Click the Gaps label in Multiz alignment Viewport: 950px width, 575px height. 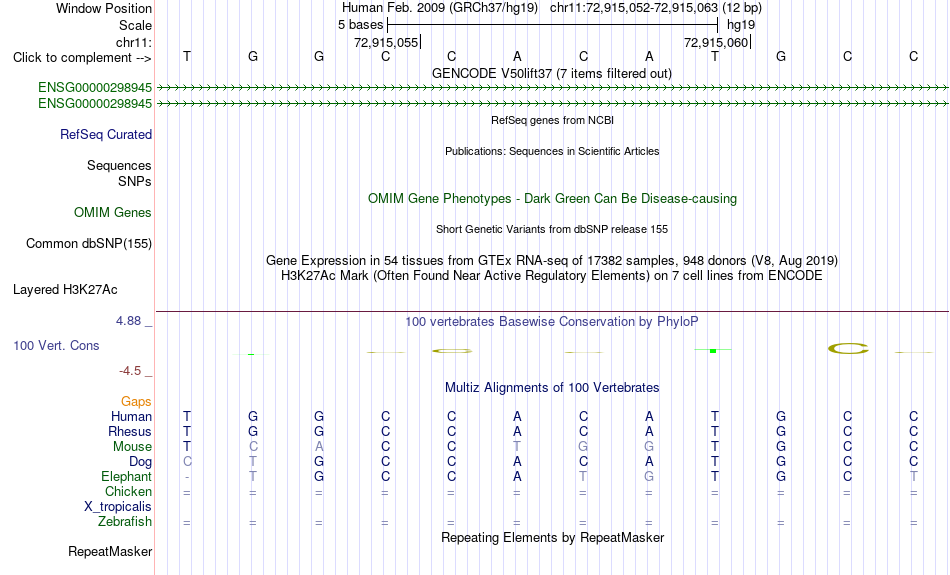136,402
